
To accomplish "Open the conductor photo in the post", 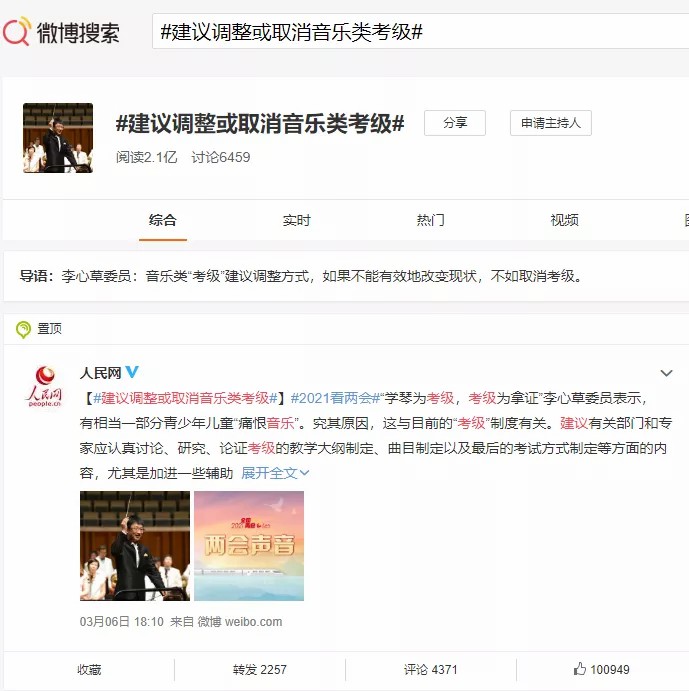I will (135, 546).
